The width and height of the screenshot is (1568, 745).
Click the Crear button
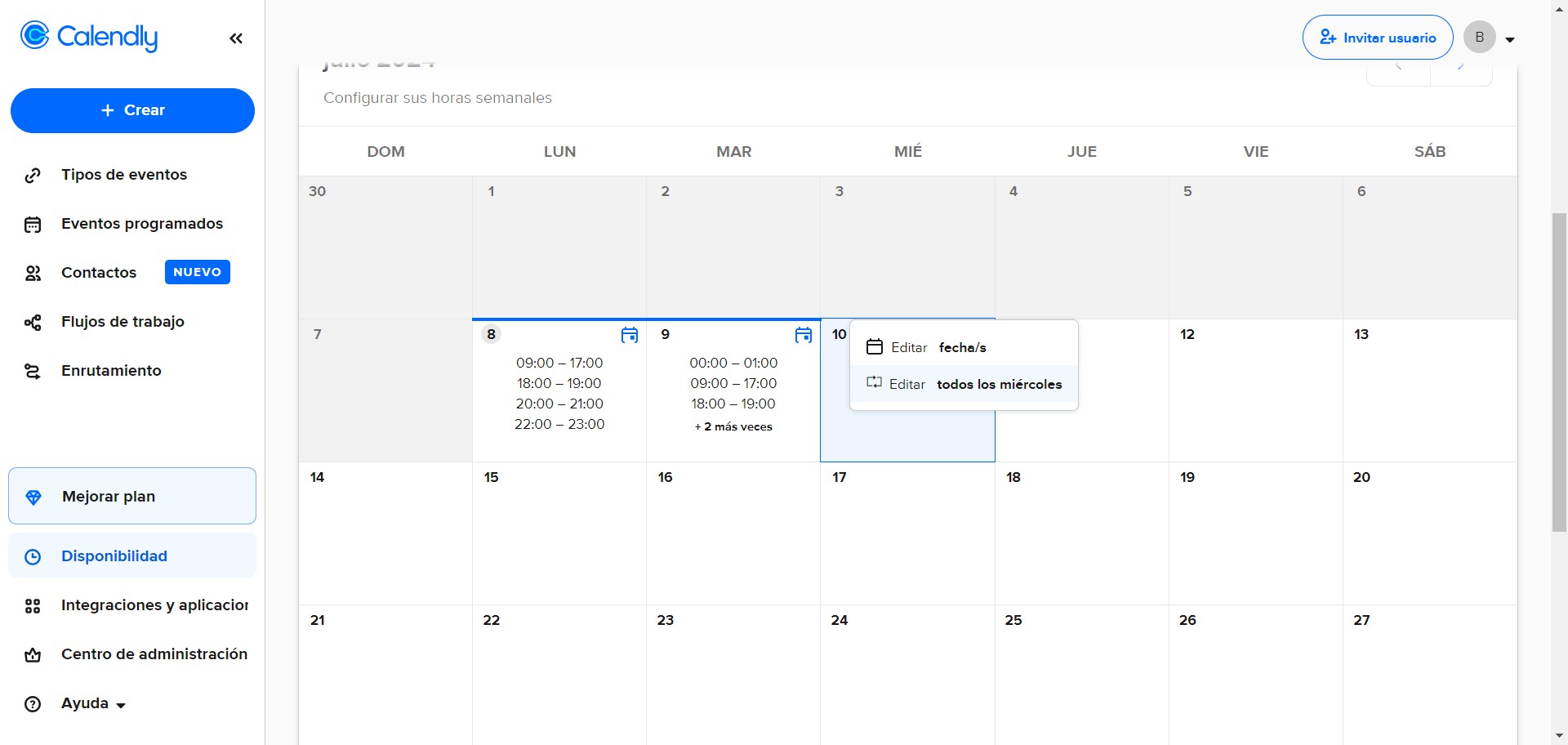132,110
